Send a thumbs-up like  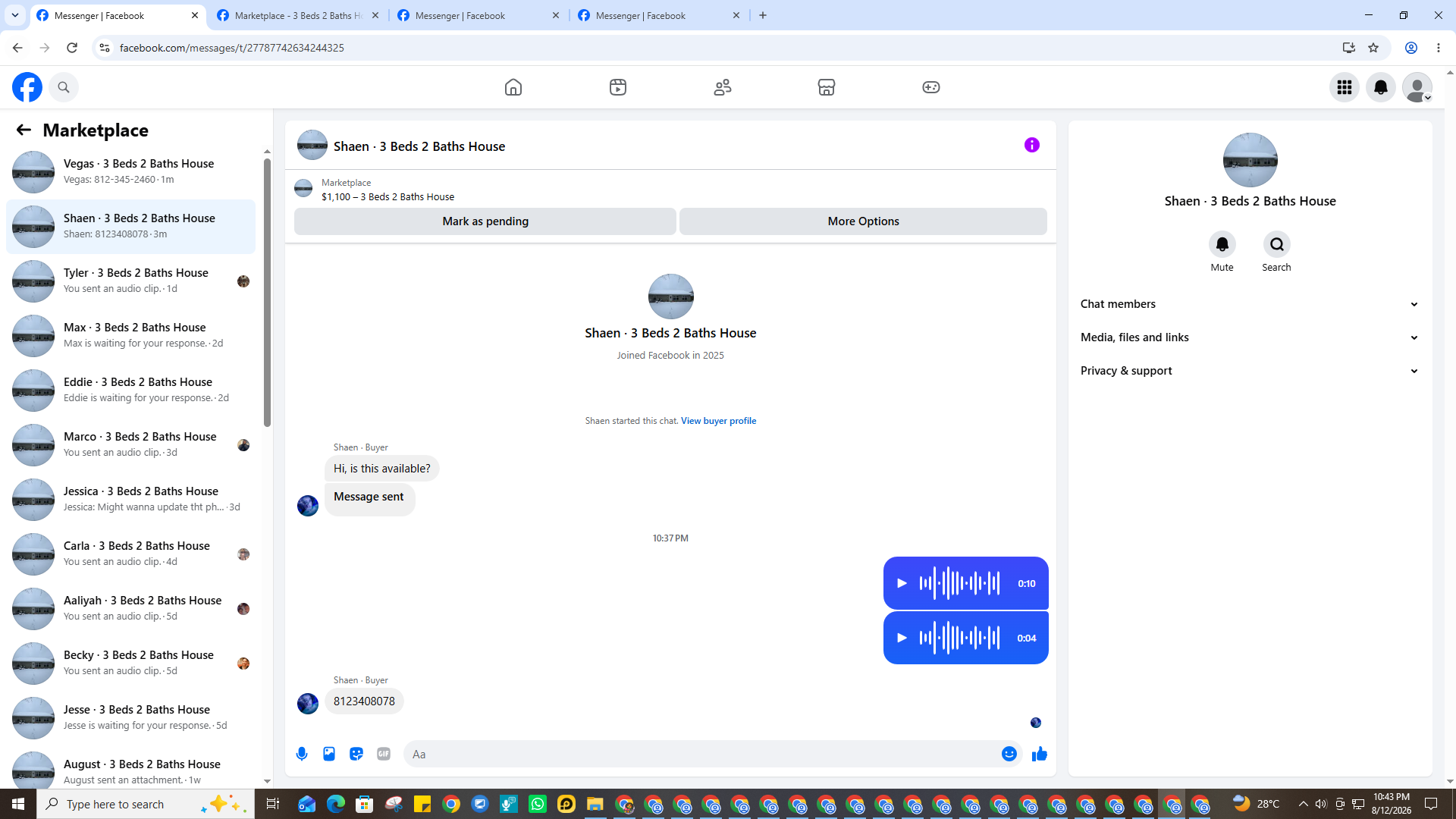click(1040, 754)
